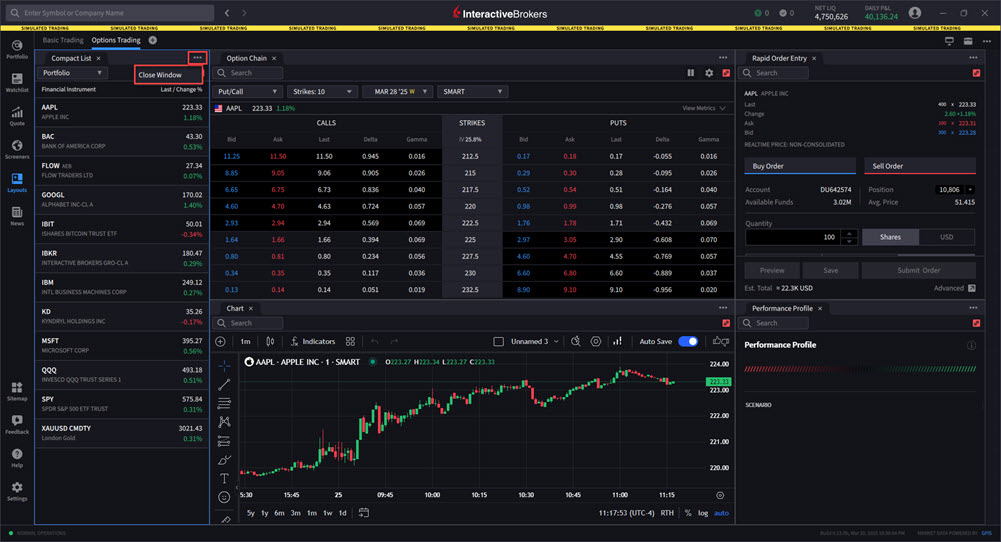Select the emoji sticker tool in chart
Screen dimensions: 1001x542
(x=224, y=497)
